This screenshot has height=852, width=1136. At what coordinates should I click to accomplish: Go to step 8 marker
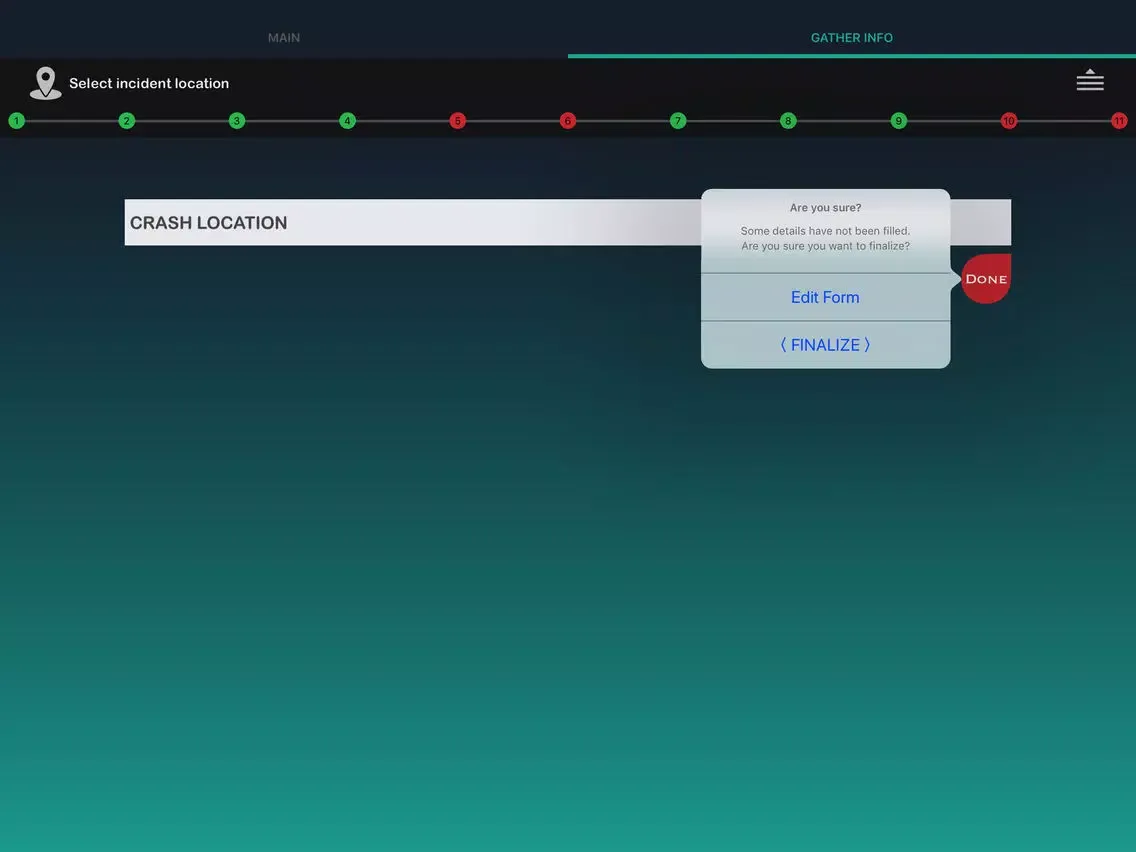tap(788, 121)
